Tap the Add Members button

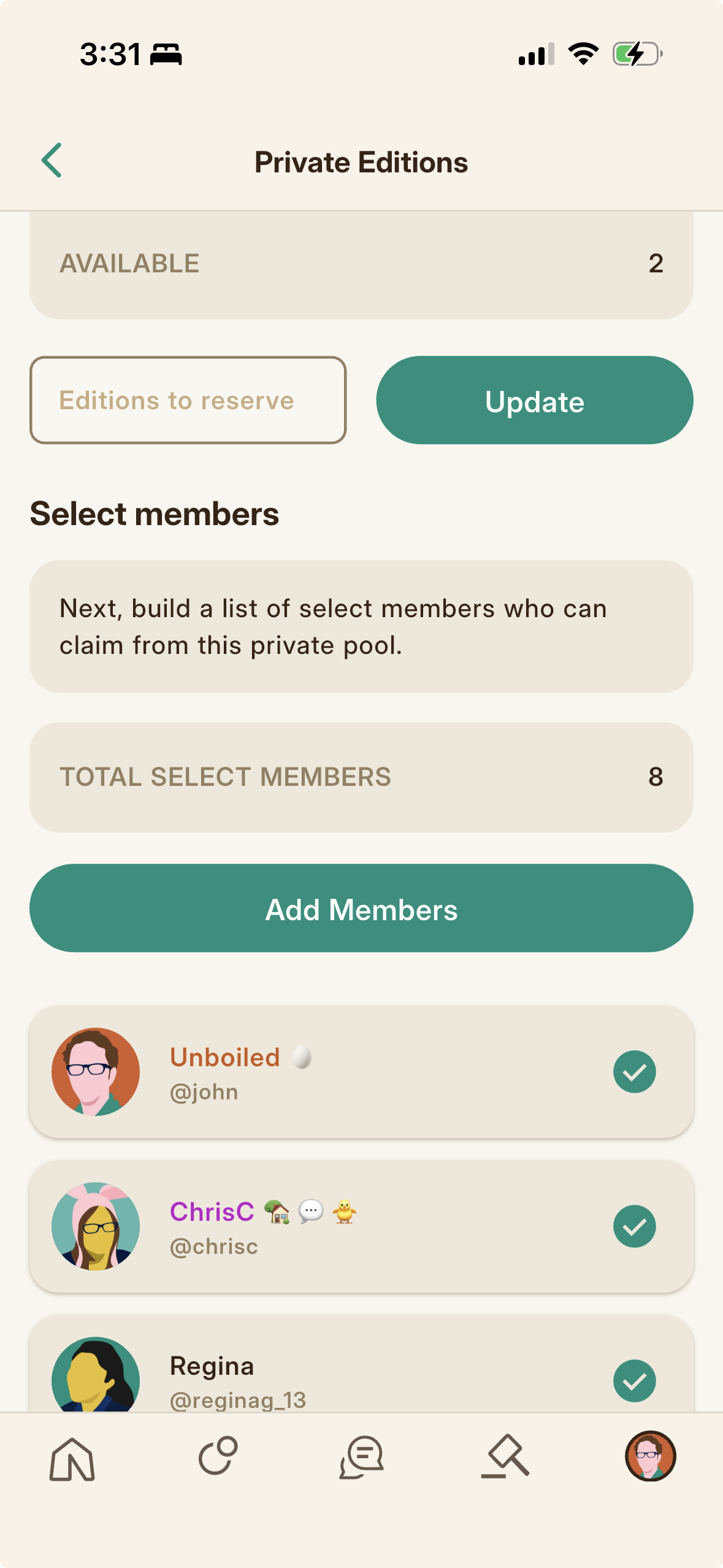[x=362, y=908]
